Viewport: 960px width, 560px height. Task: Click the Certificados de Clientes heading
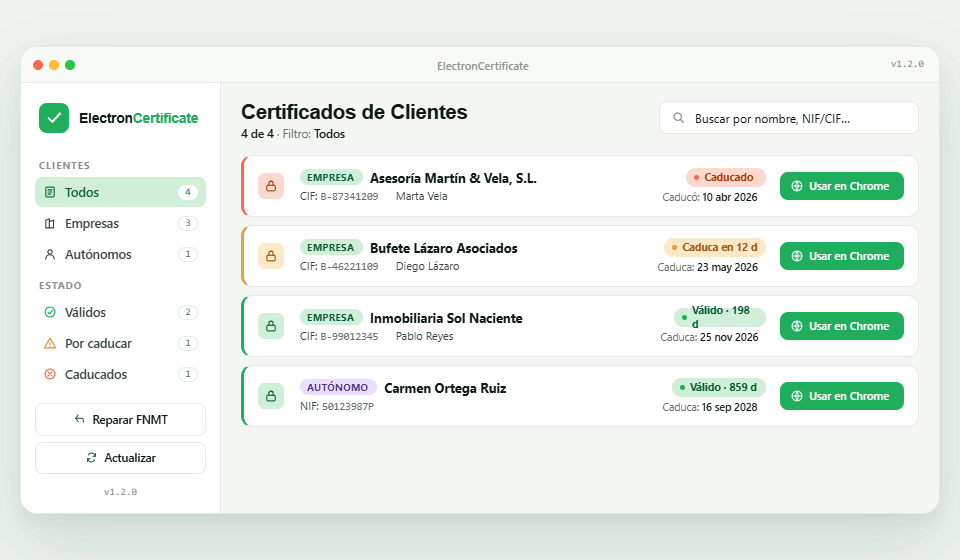pyautogui.click(x=354, y=112)
